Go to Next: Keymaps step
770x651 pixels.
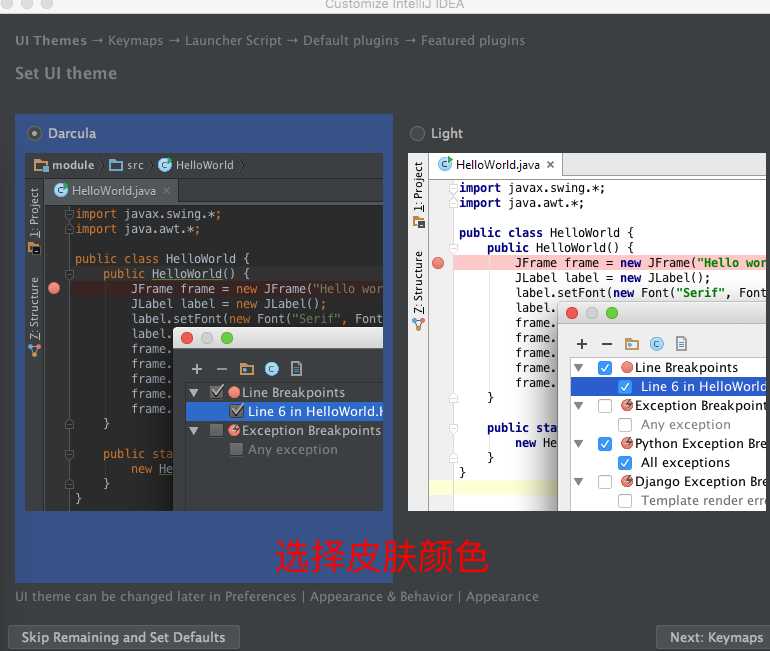[715, 637]
